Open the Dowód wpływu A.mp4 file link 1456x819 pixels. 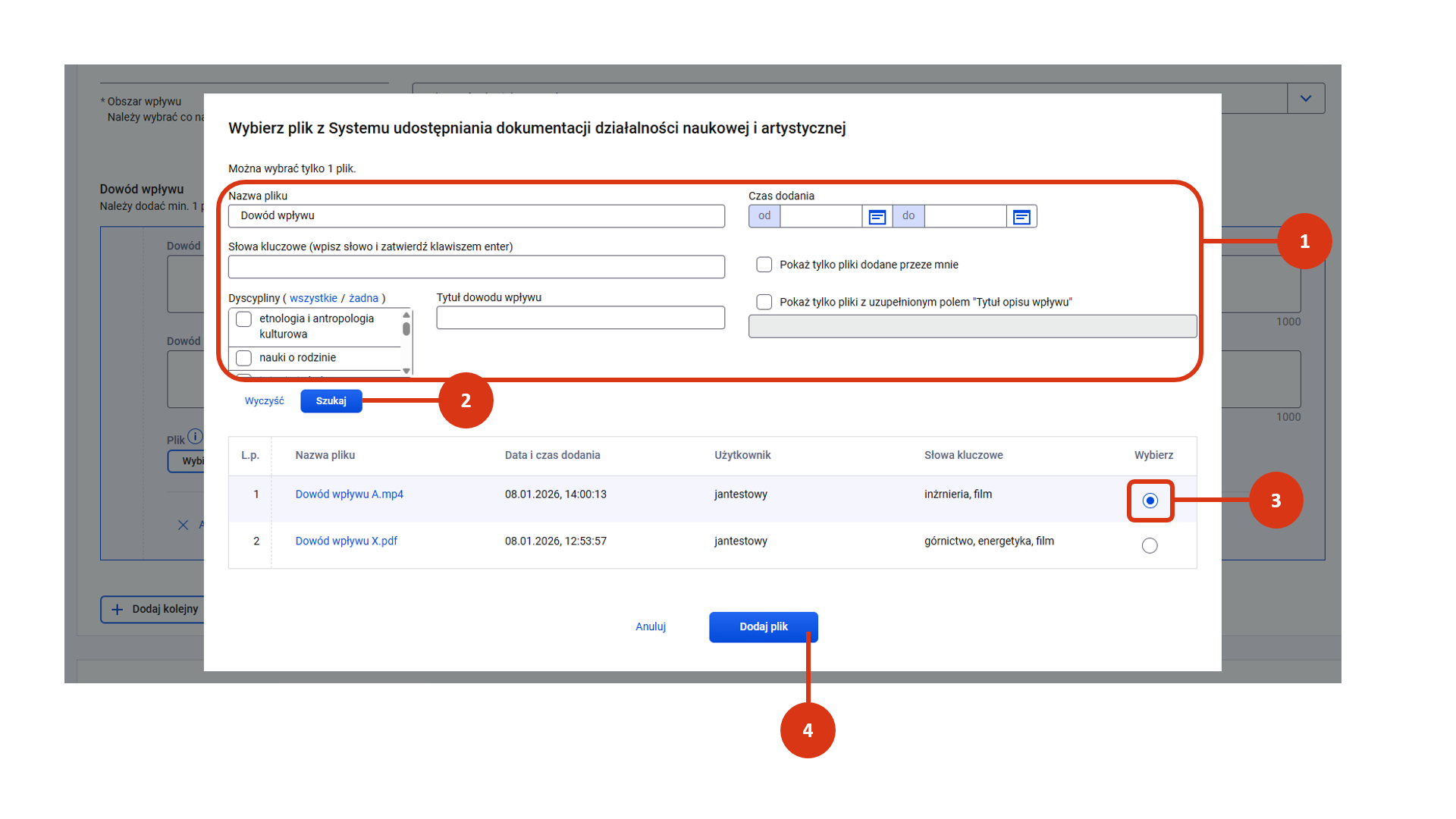coord(349,494)
